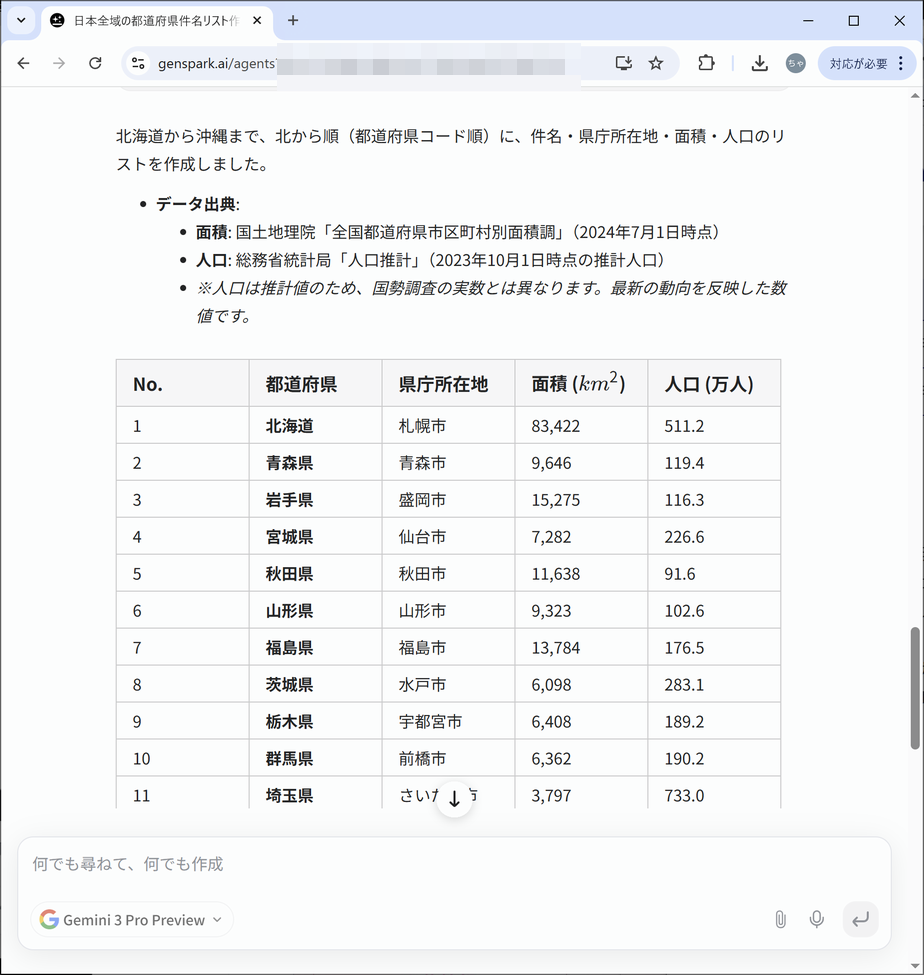Open the browser downloads icon
The width and height of the screenshot is (924, 975).
point(760,63)
